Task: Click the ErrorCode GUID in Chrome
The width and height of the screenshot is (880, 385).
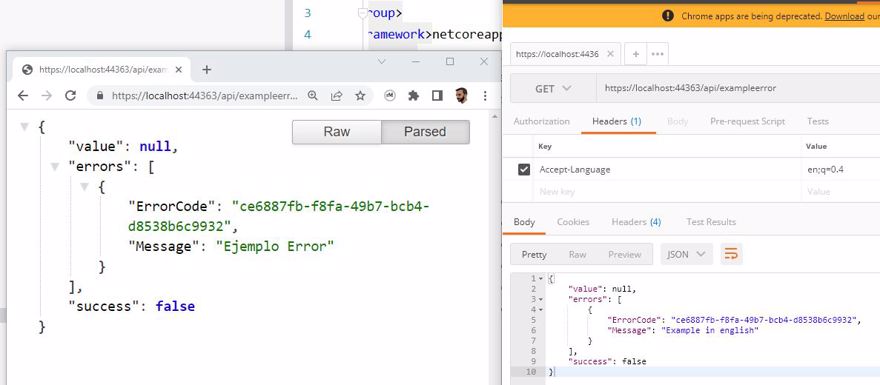Action: [278, 217]
